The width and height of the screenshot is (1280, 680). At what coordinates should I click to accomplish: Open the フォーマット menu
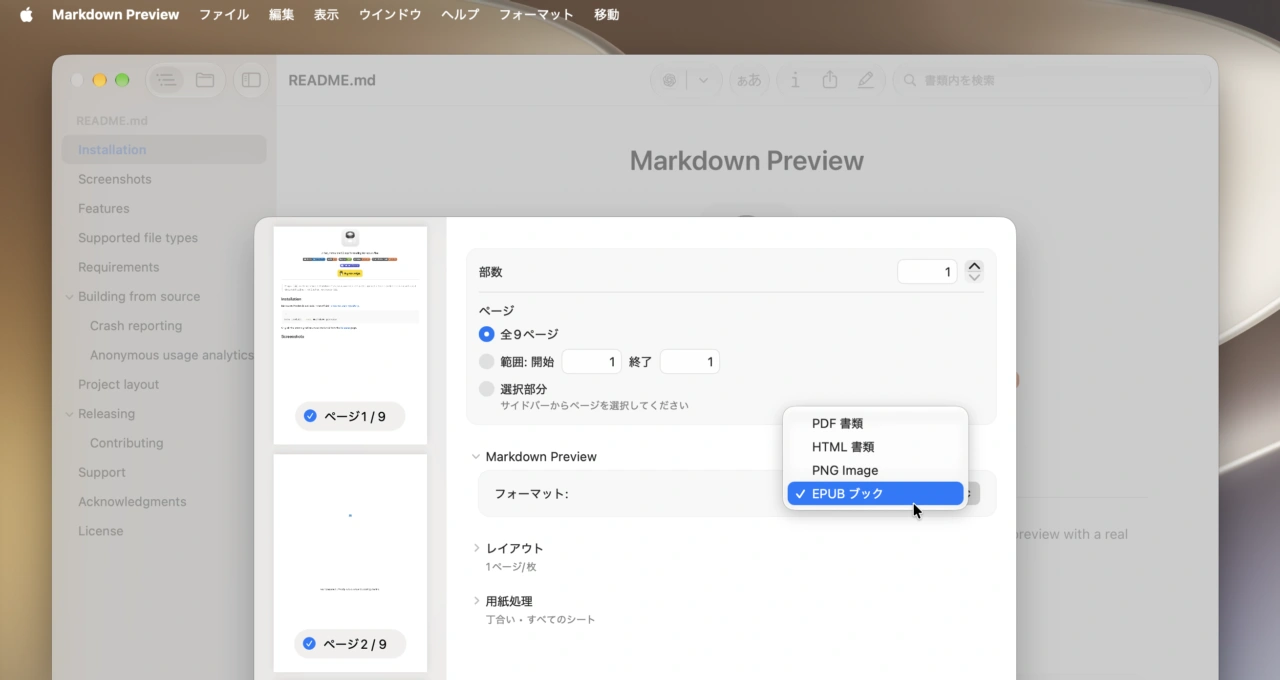coord(536,14)
